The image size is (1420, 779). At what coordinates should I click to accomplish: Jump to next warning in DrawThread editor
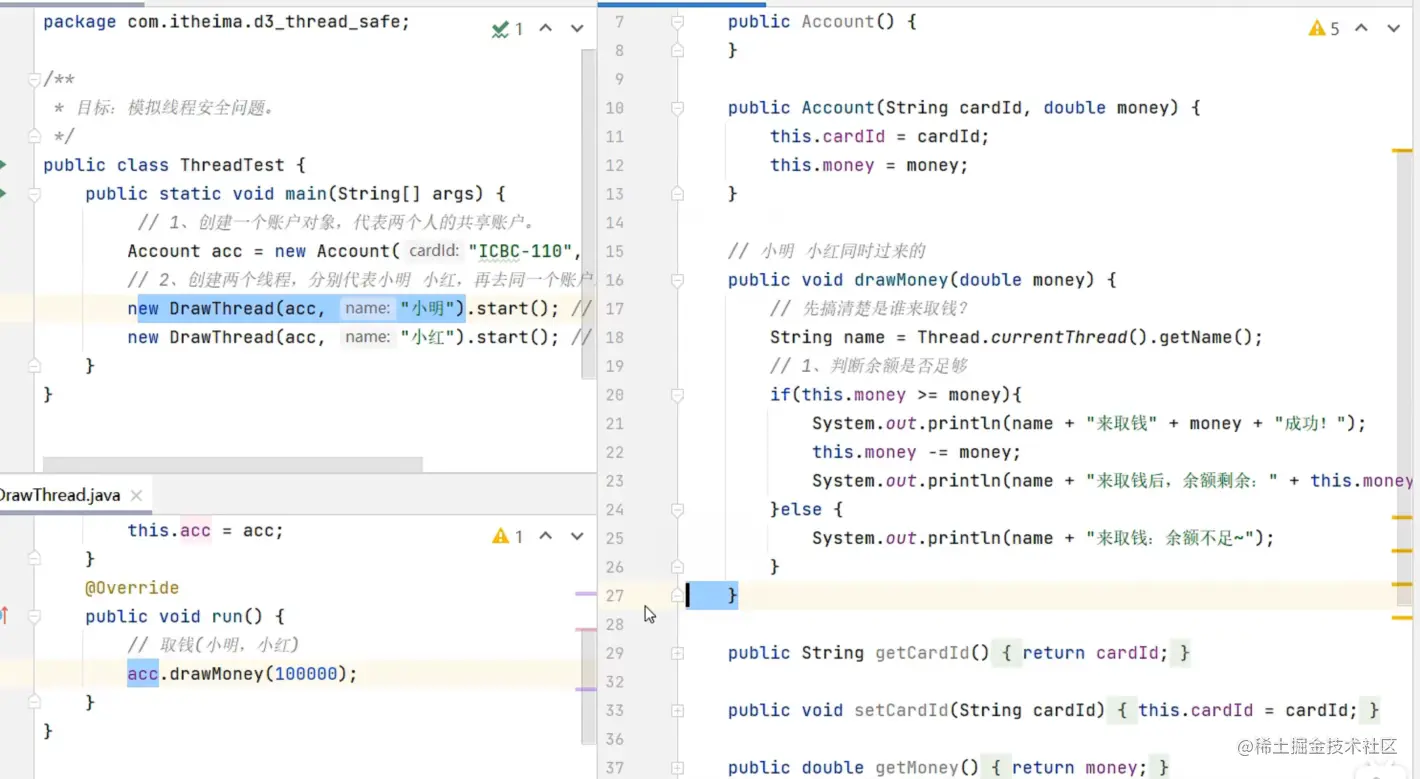click(x=577, y=536)
